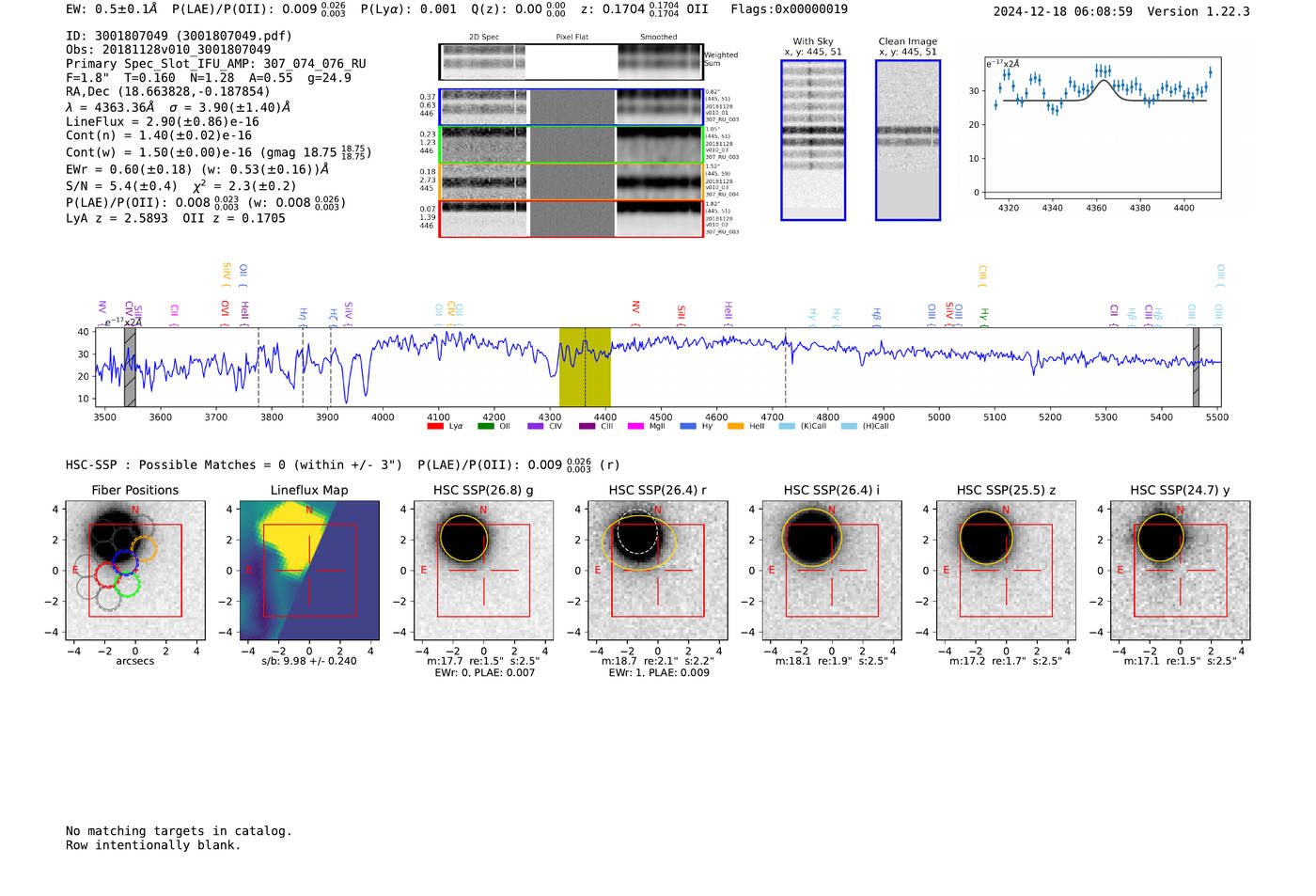Click the (K)CaII legend swatch

point(788,427)
